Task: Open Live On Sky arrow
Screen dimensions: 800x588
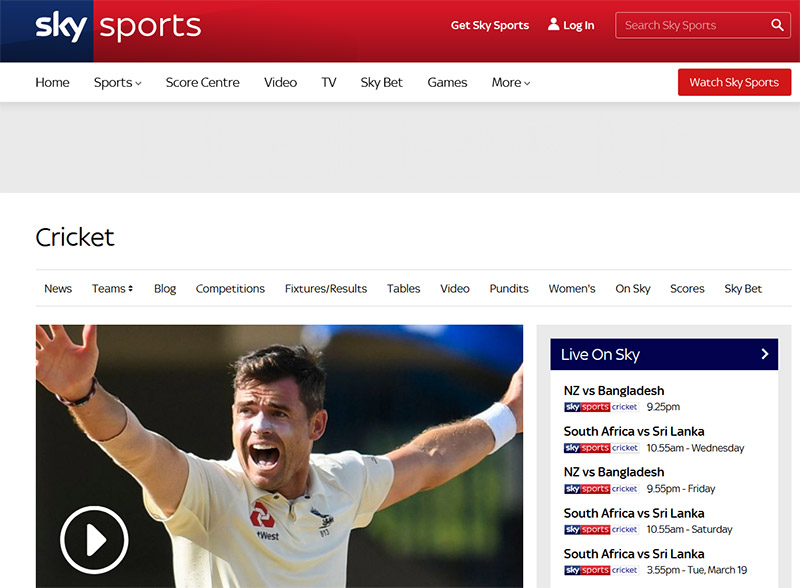Action: 764,354
